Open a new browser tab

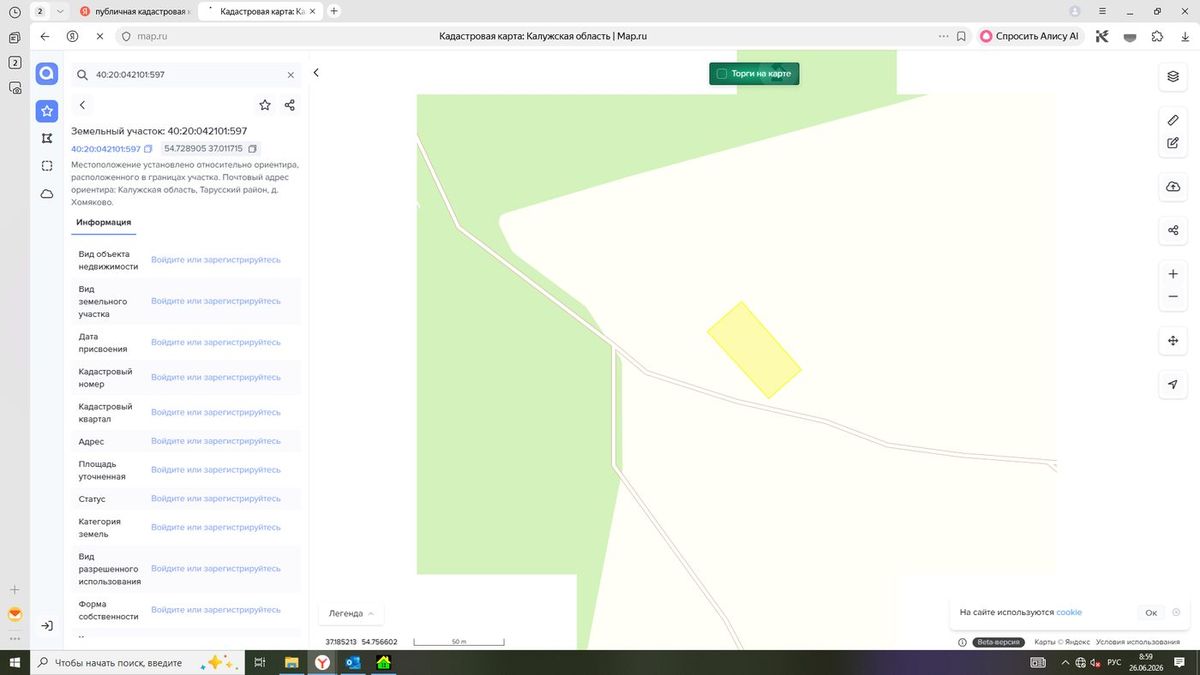click(x=334, y=11)
